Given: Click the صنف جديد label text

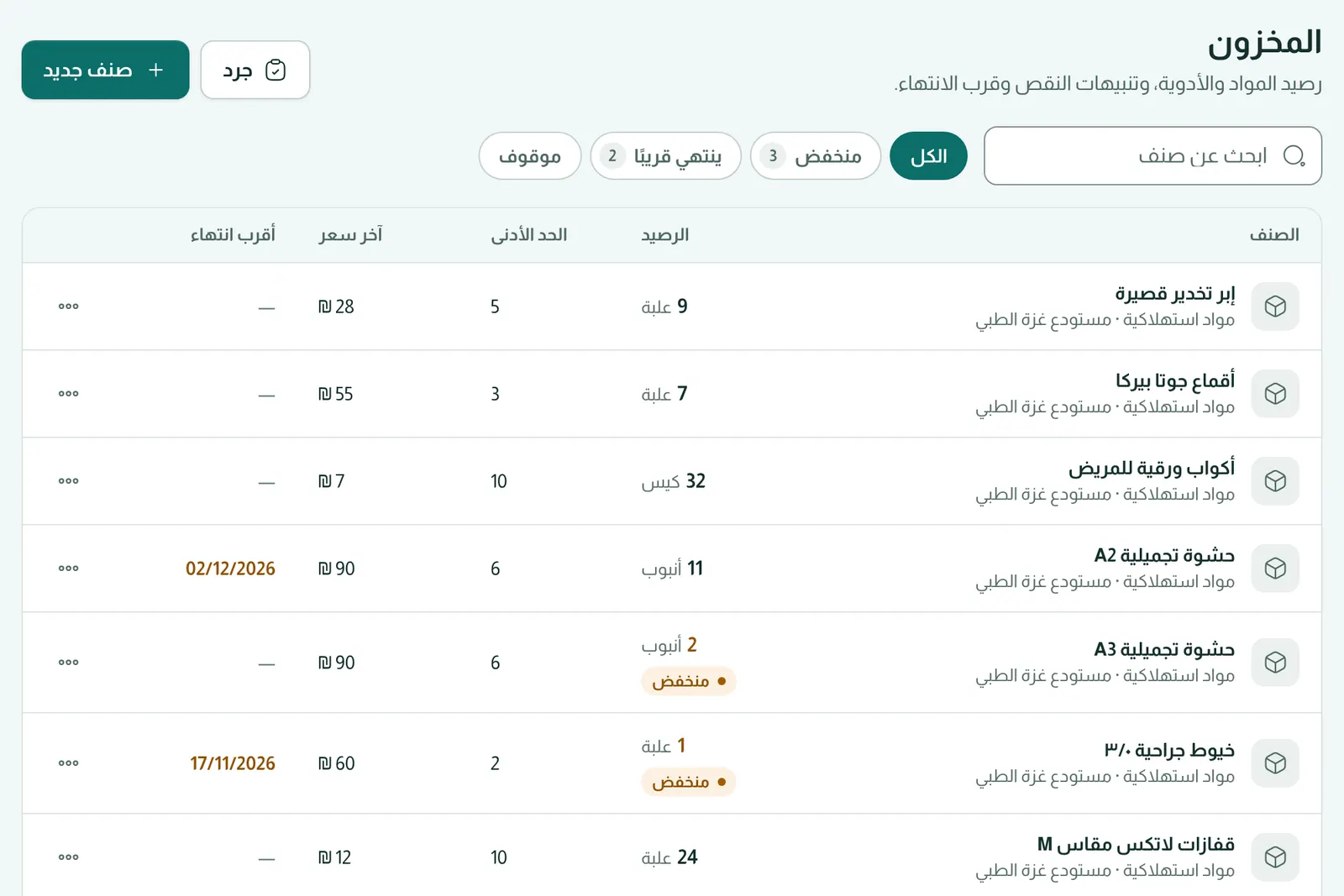Looking at the screenshot, I should click(x=88, y=71).
